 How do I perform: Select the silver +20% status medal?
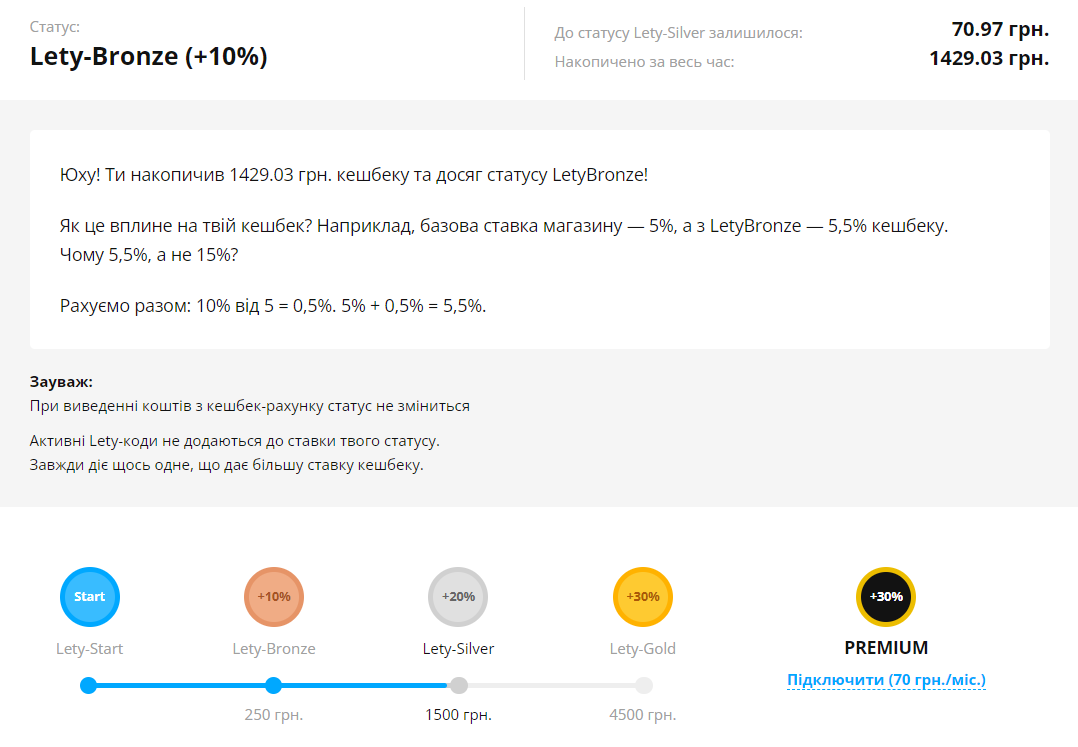coord(458,596)
